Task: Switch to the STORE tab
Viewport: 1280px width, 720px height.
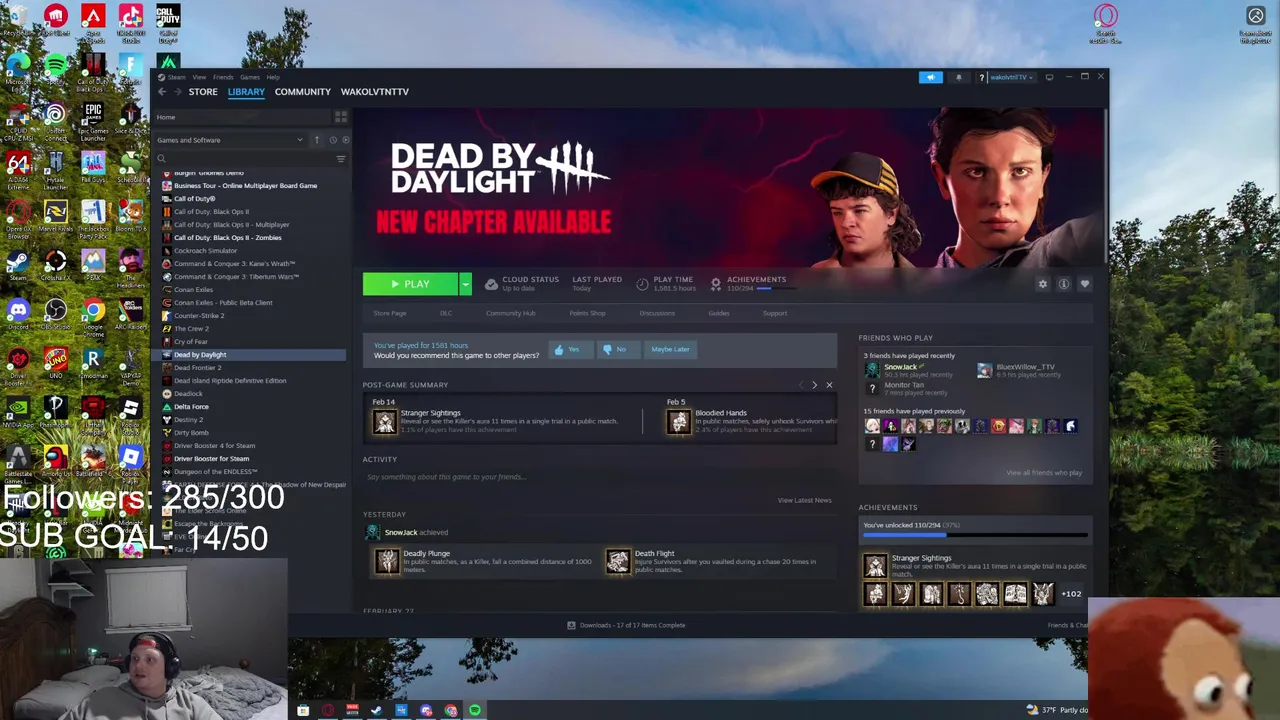Action: [203, 92]
